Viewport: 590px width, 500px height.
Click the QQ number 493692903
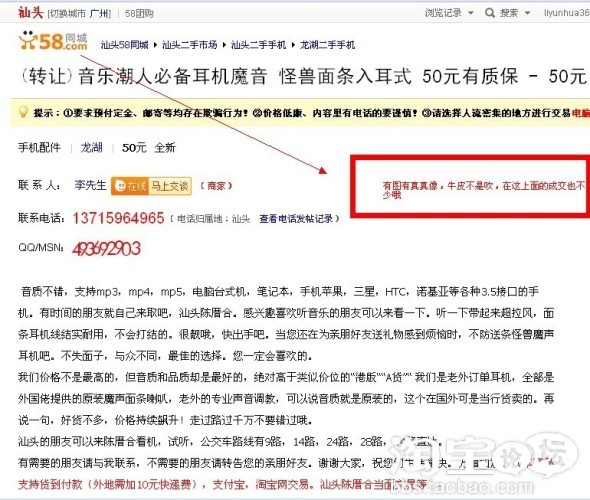click(x=106, y=248)
